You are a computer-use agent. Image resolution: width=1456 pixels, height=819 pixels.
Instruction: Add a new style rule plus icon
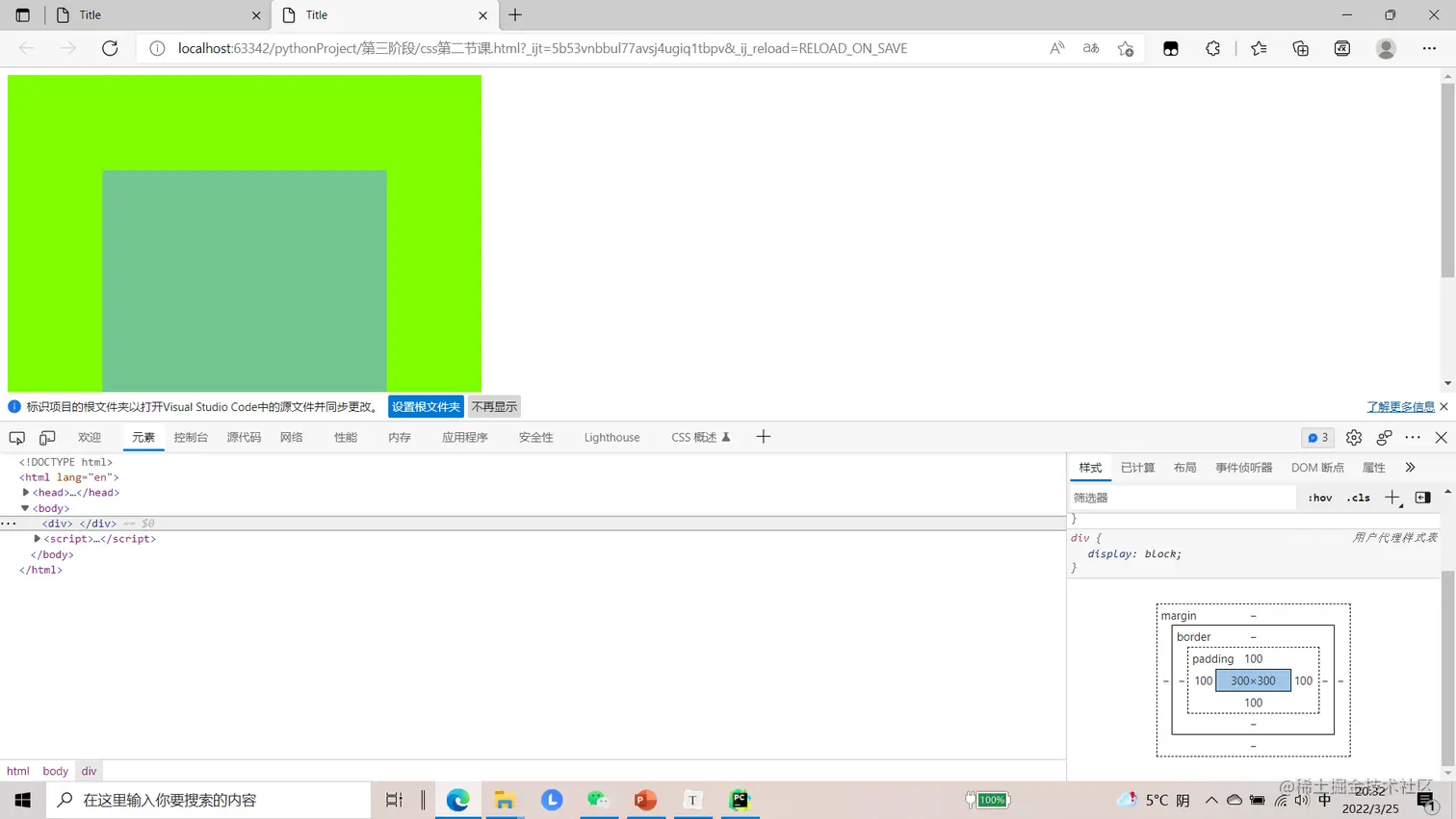[1392, 498]
